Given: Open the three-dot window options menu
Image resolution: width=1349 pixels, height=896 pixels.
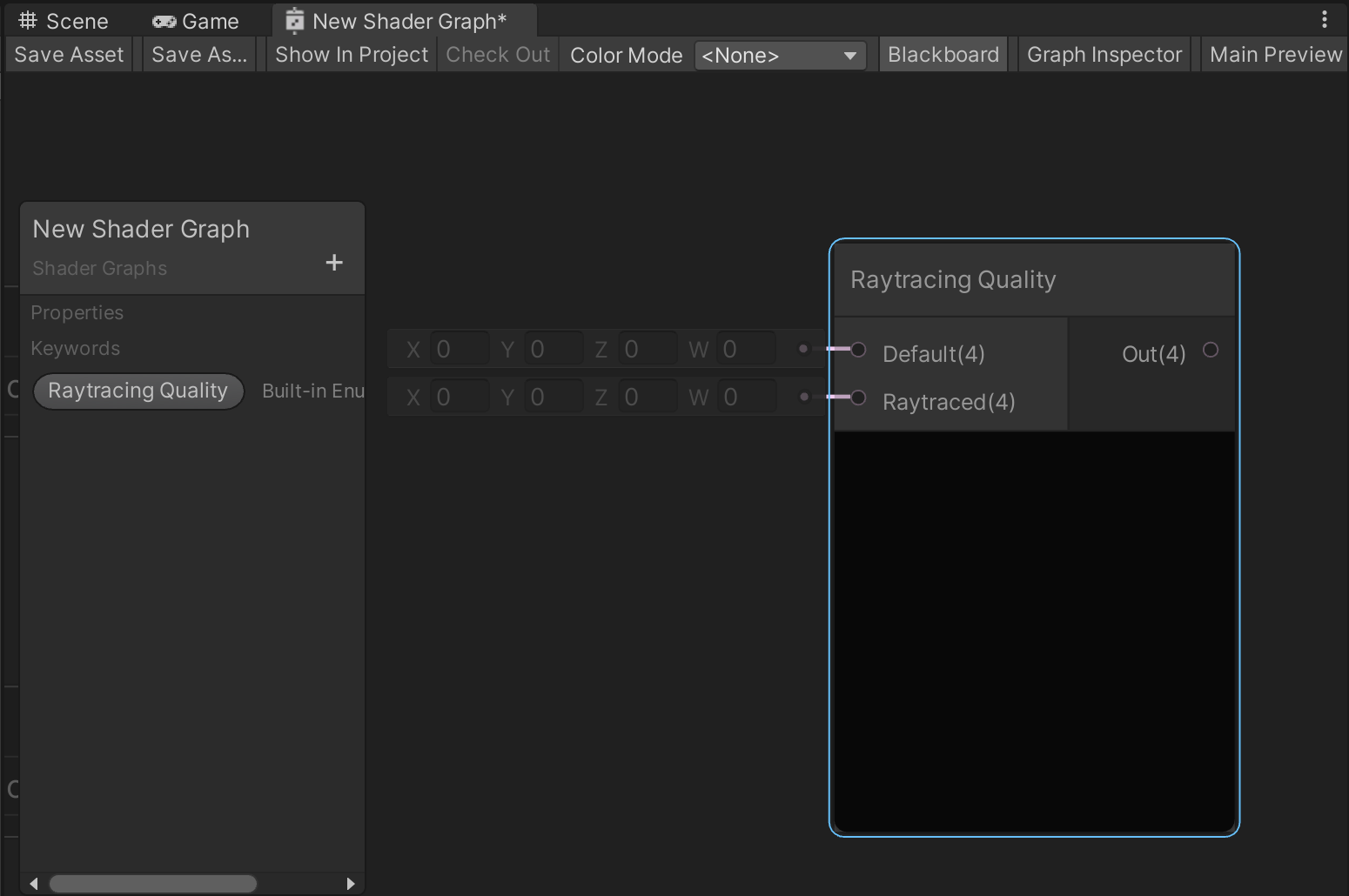Looking at the screenshot, I should [x=1324, y=19].
